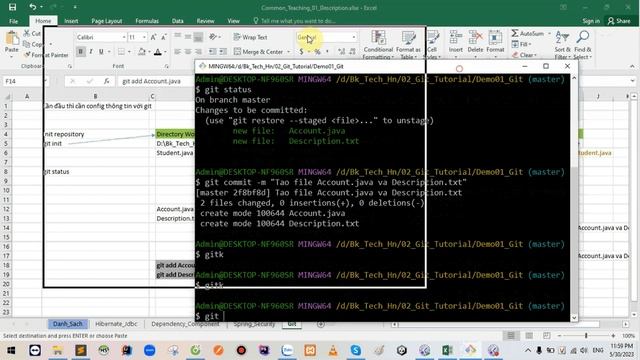Image resolution: width=640 pixels, height=360 pixels.
Task: Click the zoom slider in status bar
Action: [586, 336]
